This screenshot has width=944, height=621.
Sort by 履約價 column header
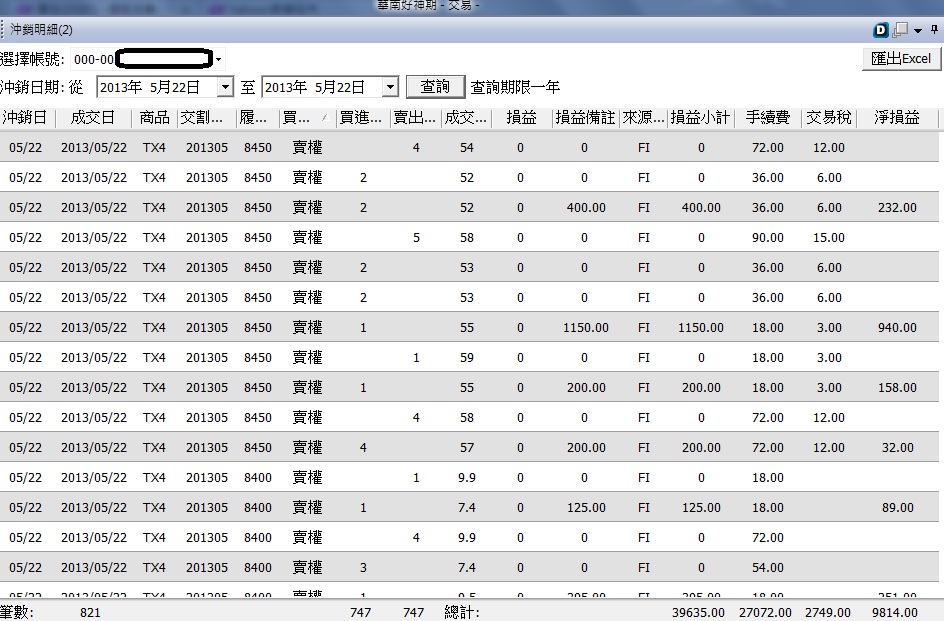[x=257, y=117]
